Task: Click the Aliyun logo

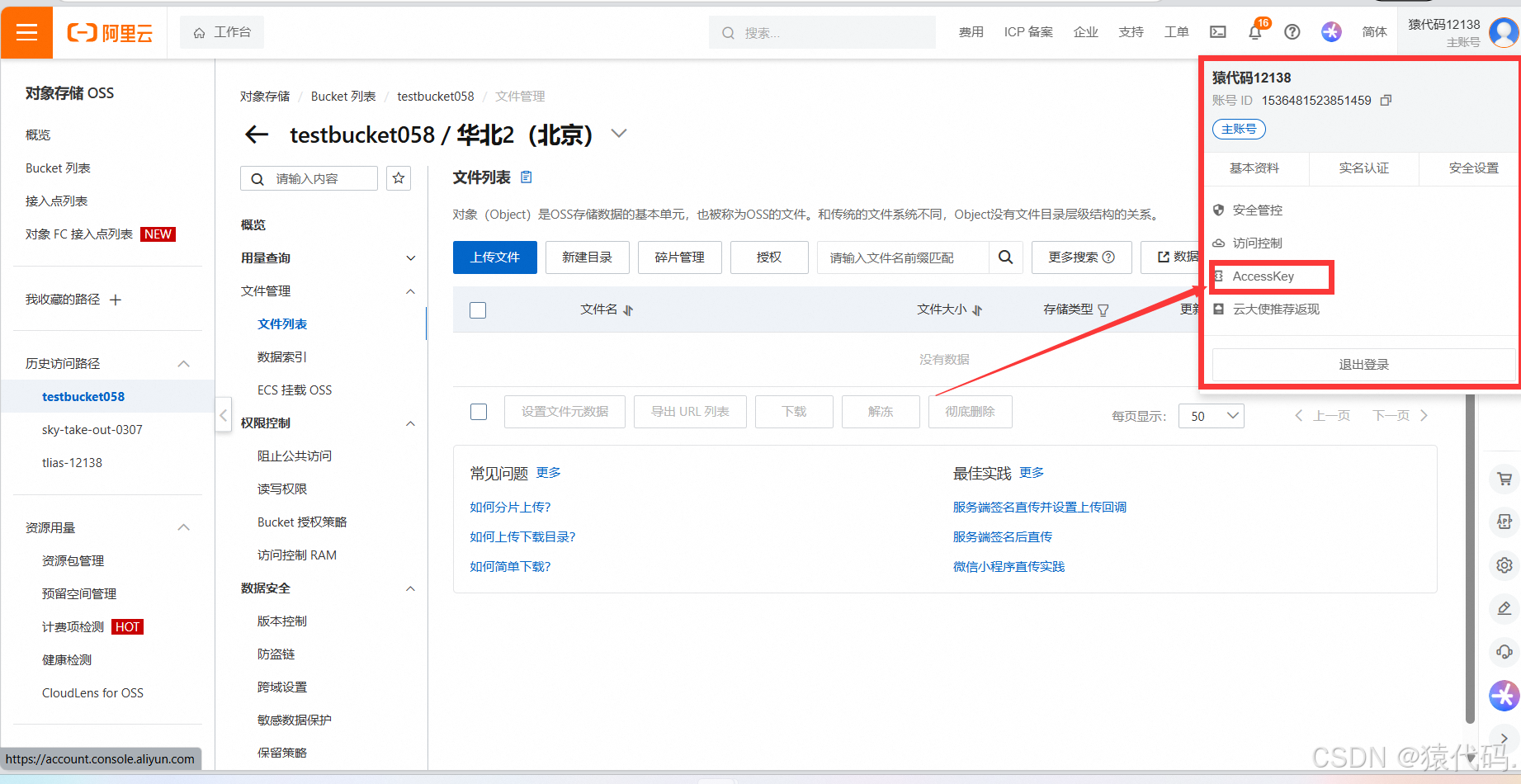Action: tap(110, 33)
